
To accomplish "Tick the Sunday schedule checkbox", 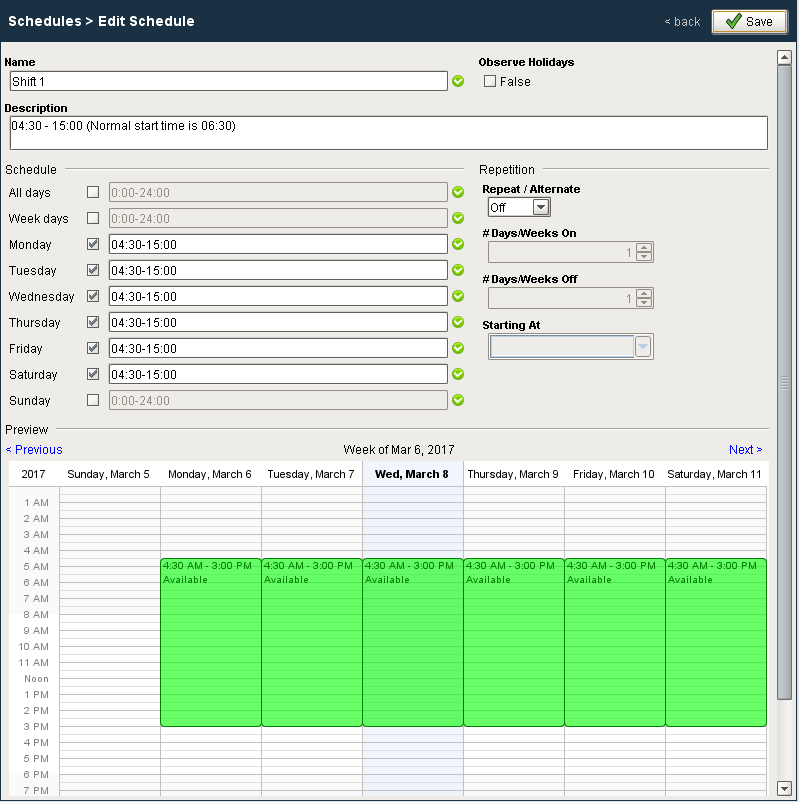I will 93,400.
